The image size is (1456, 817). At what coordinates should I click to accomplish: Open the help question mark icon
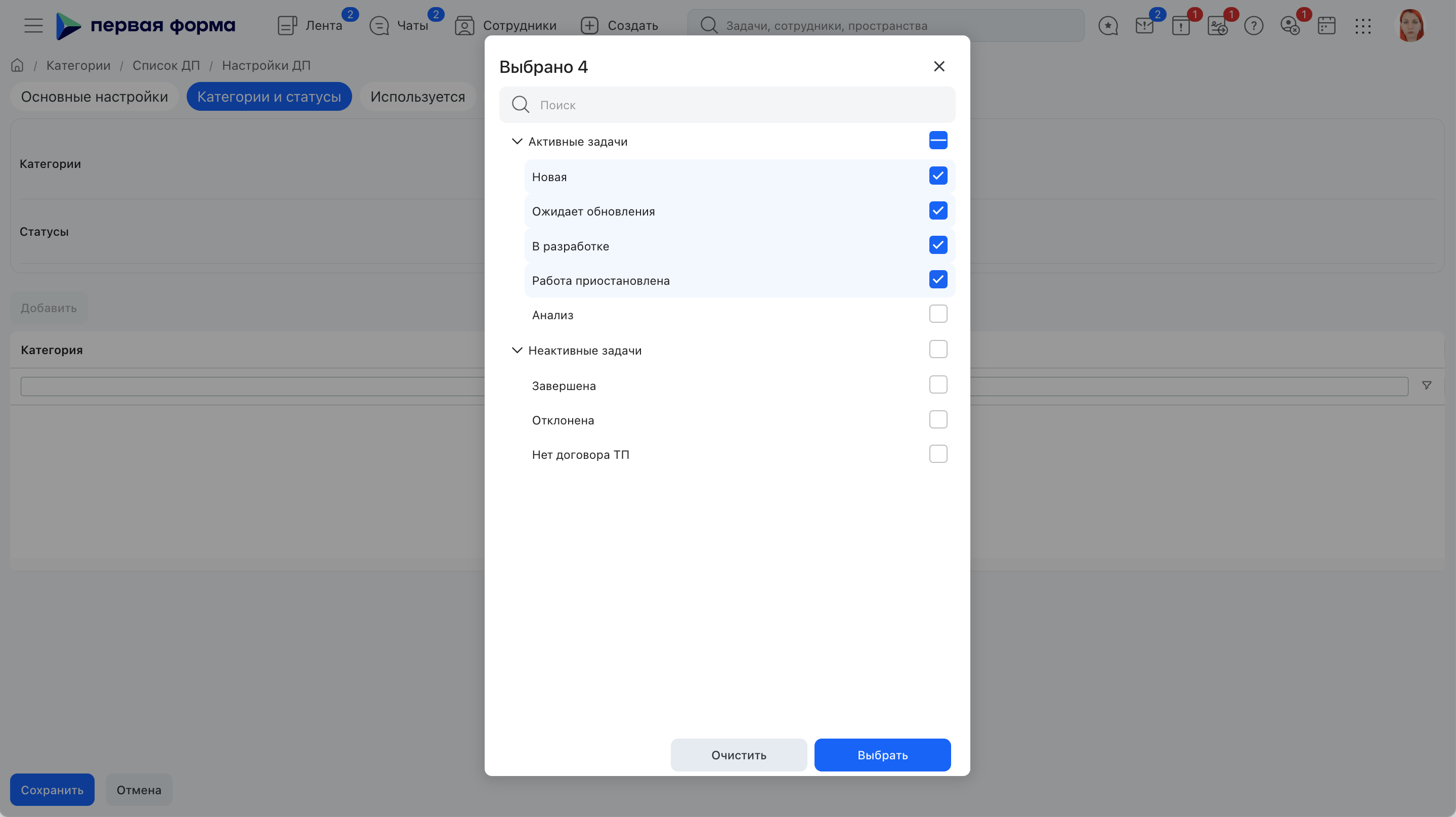pyautogui.click(x=1254, y=25)
